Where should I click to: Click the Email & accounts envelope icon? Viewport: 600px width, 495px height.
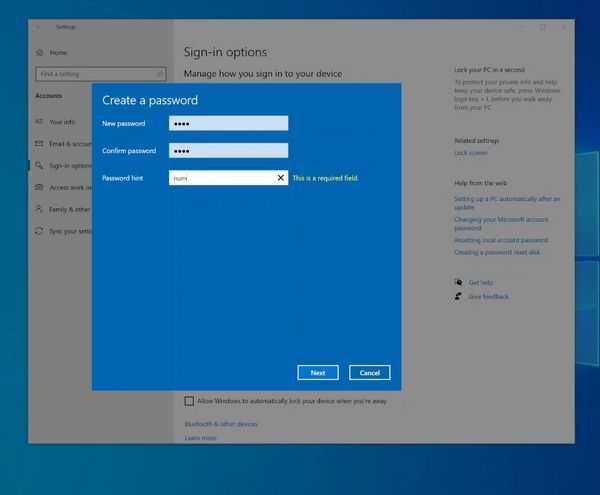(39, 143)
